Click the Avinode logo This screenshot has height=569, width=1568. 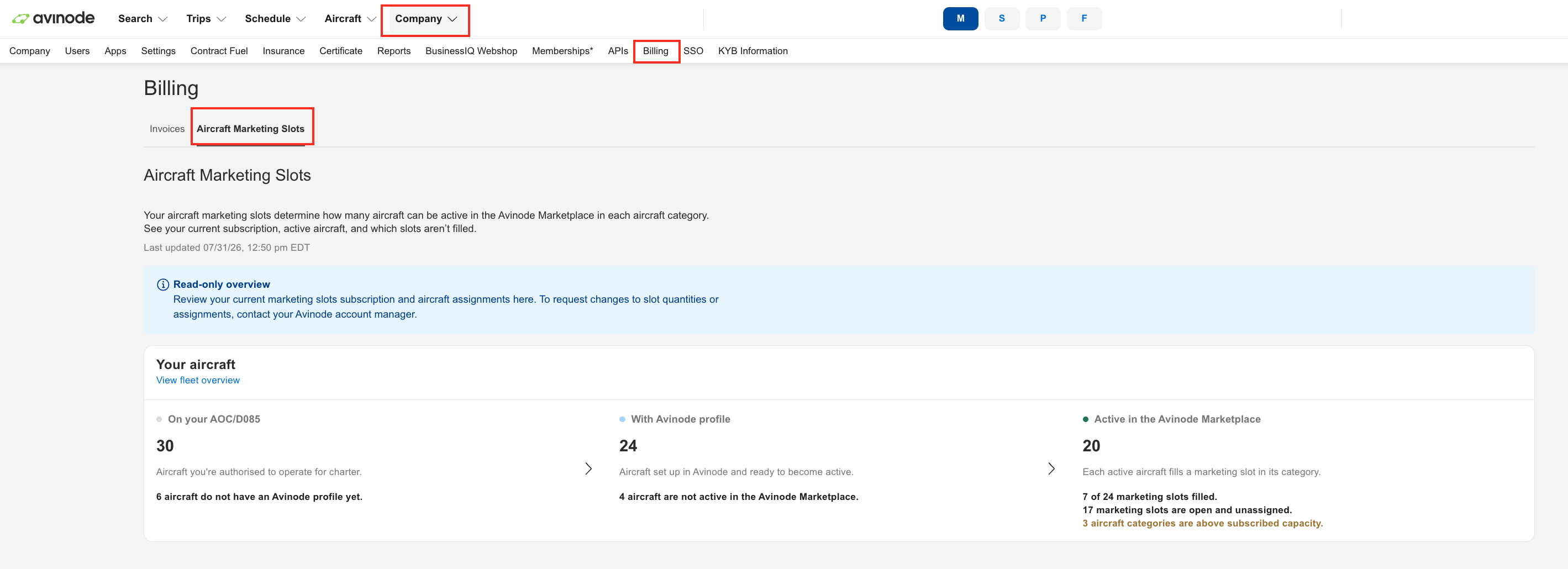coord(54,18)
